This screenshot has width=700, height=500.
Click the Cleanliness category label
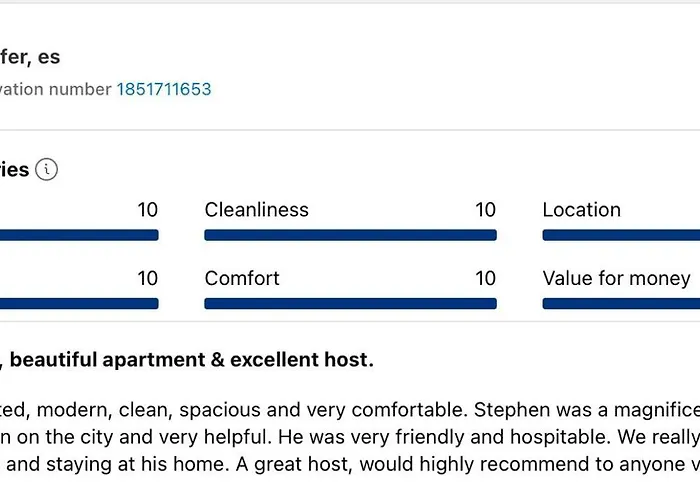click(x=257, y=210)
